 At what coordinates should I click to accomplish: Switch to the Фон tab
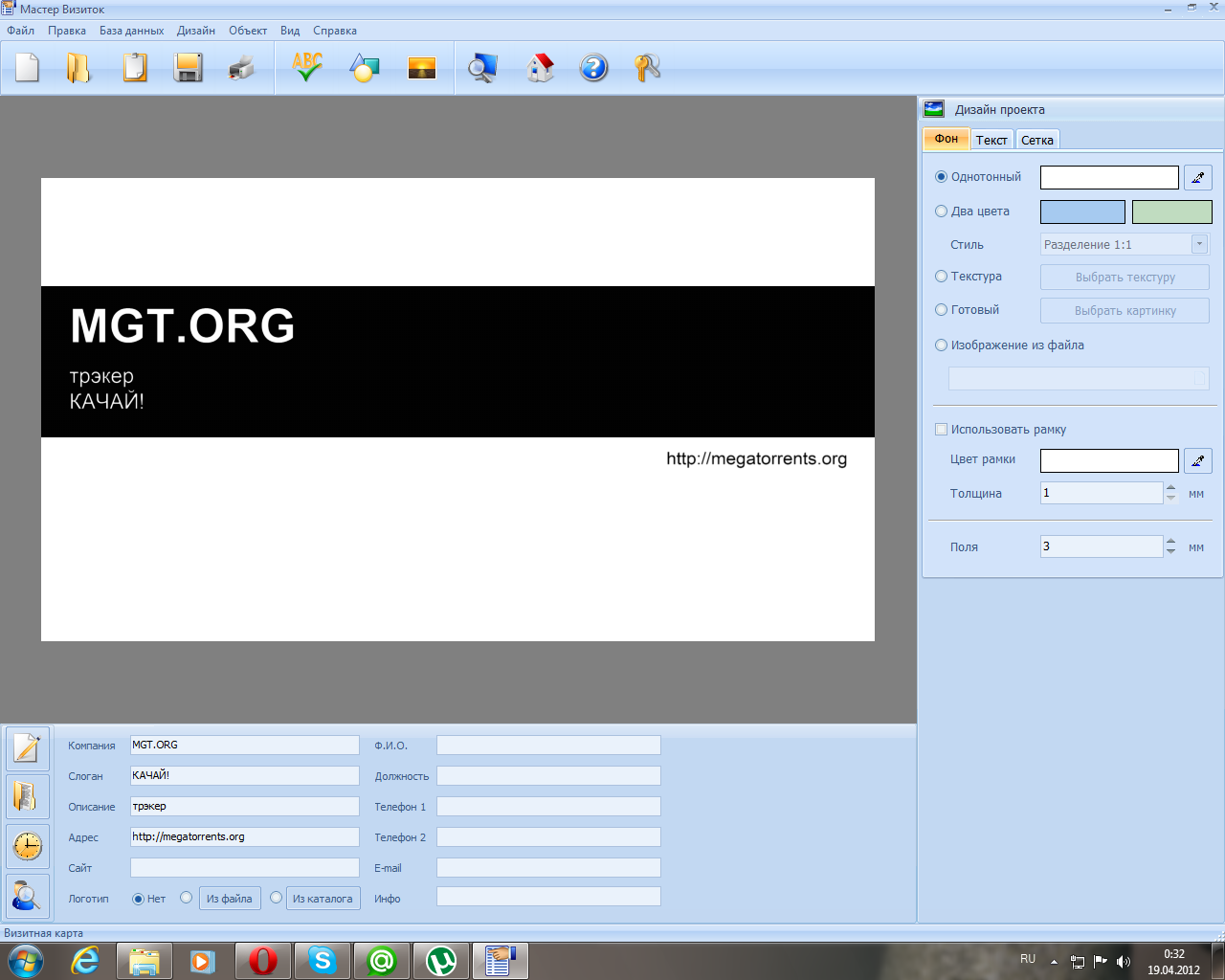(x=947, y=139)
